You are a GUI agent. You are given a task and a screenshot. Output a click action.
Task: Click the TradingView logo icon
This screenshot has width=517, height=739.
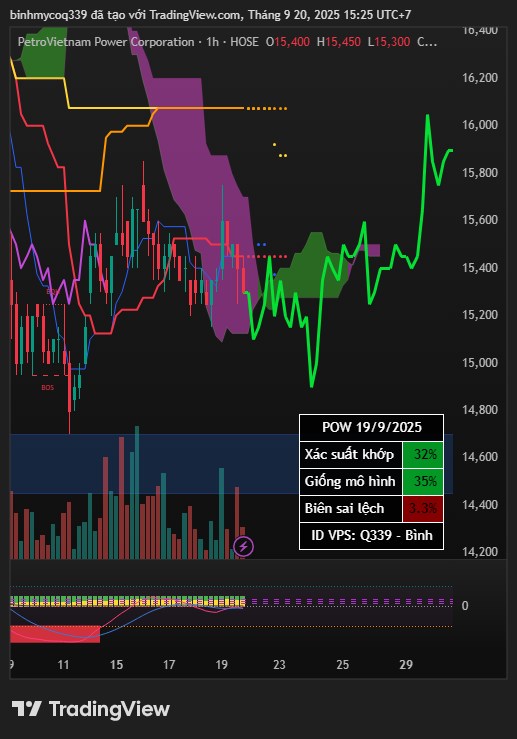27,708
